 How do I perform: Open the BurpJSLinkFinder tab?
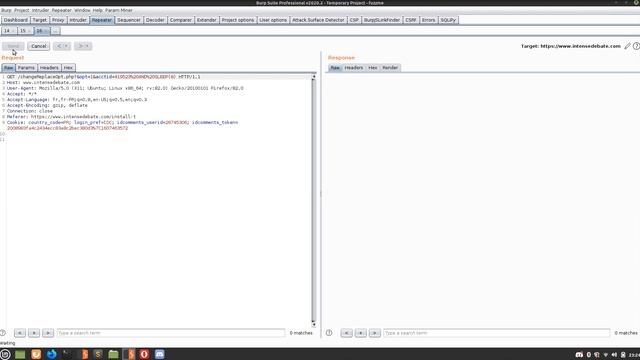coord(382,20)
